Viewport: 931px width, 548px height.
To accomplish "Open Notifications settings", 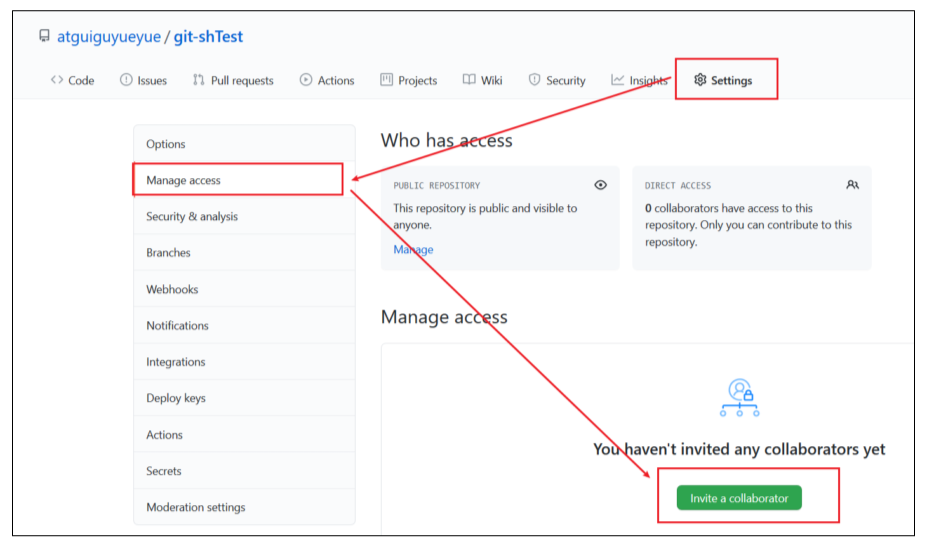I will [245, 325].
